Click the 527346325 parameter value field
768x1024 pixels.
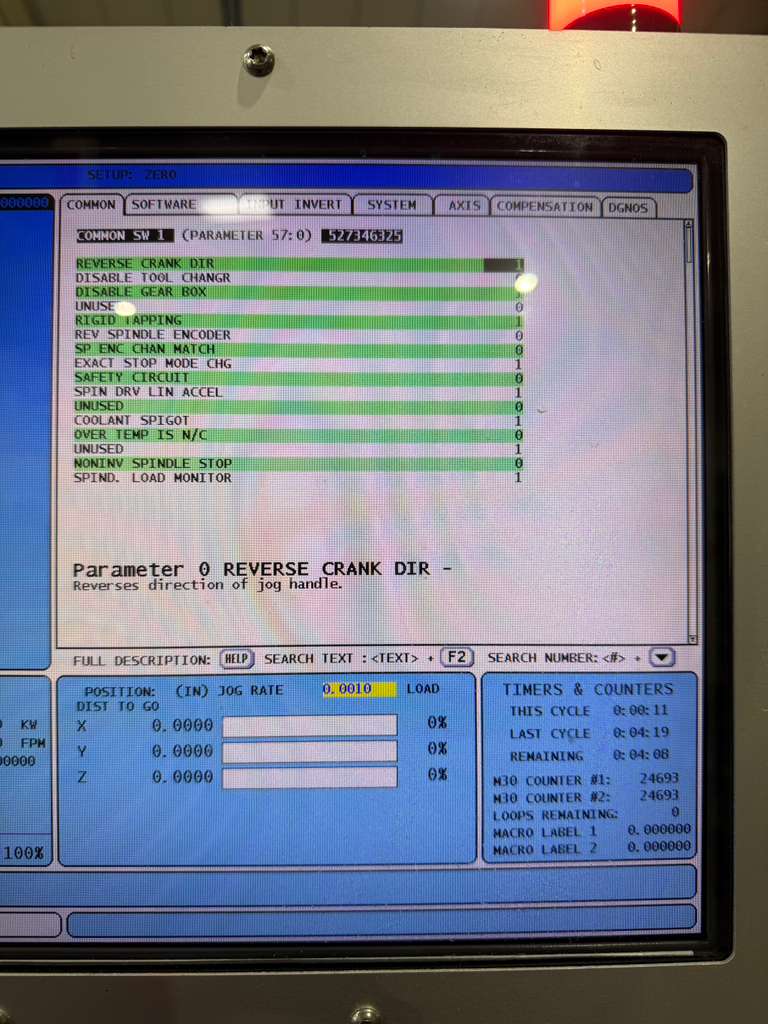[x=362, y=236]
